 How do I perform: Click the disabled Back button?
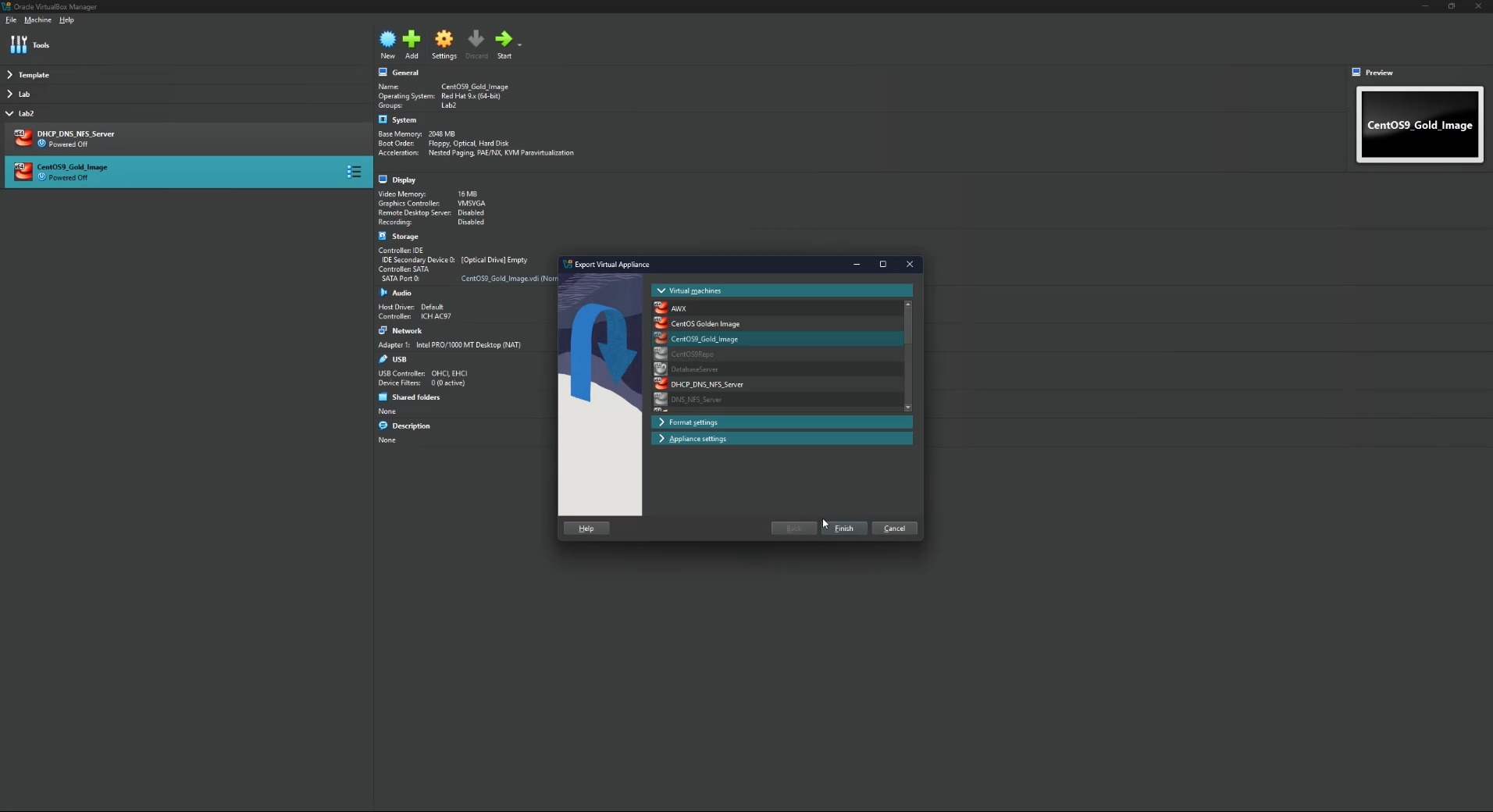pos(793,529)
